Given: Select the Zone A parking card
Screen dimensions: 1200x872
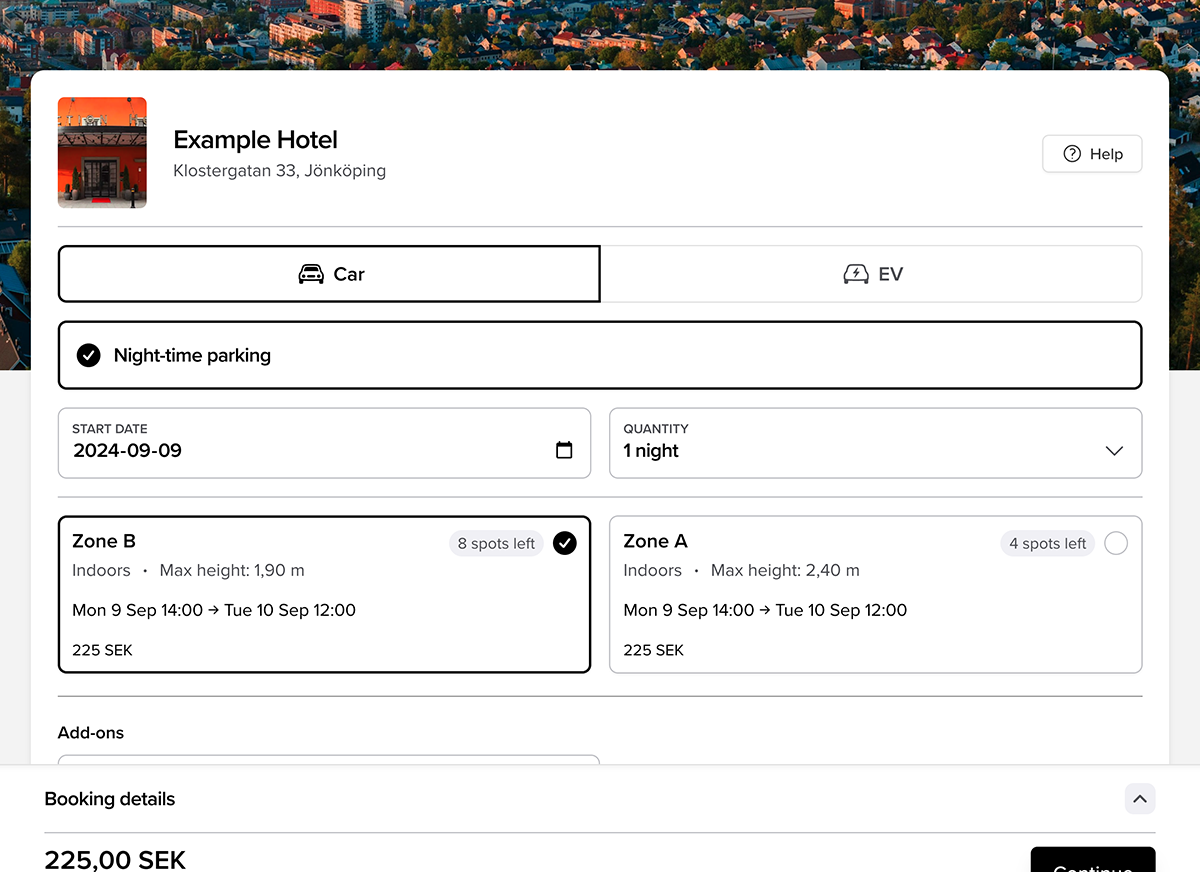Looking at the screenshot, I should point(875,594).
